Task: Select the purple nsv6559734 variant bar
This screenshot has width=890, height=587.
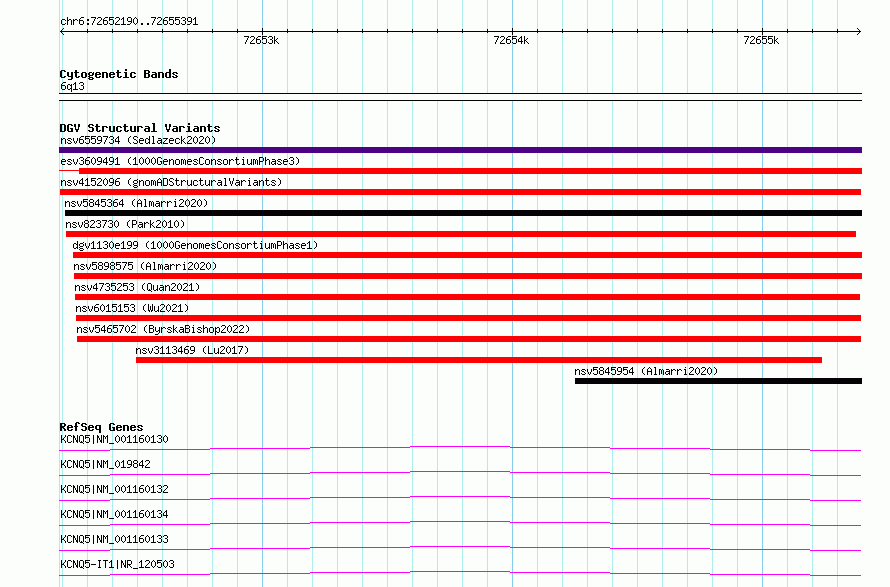Action: (460, 150)
